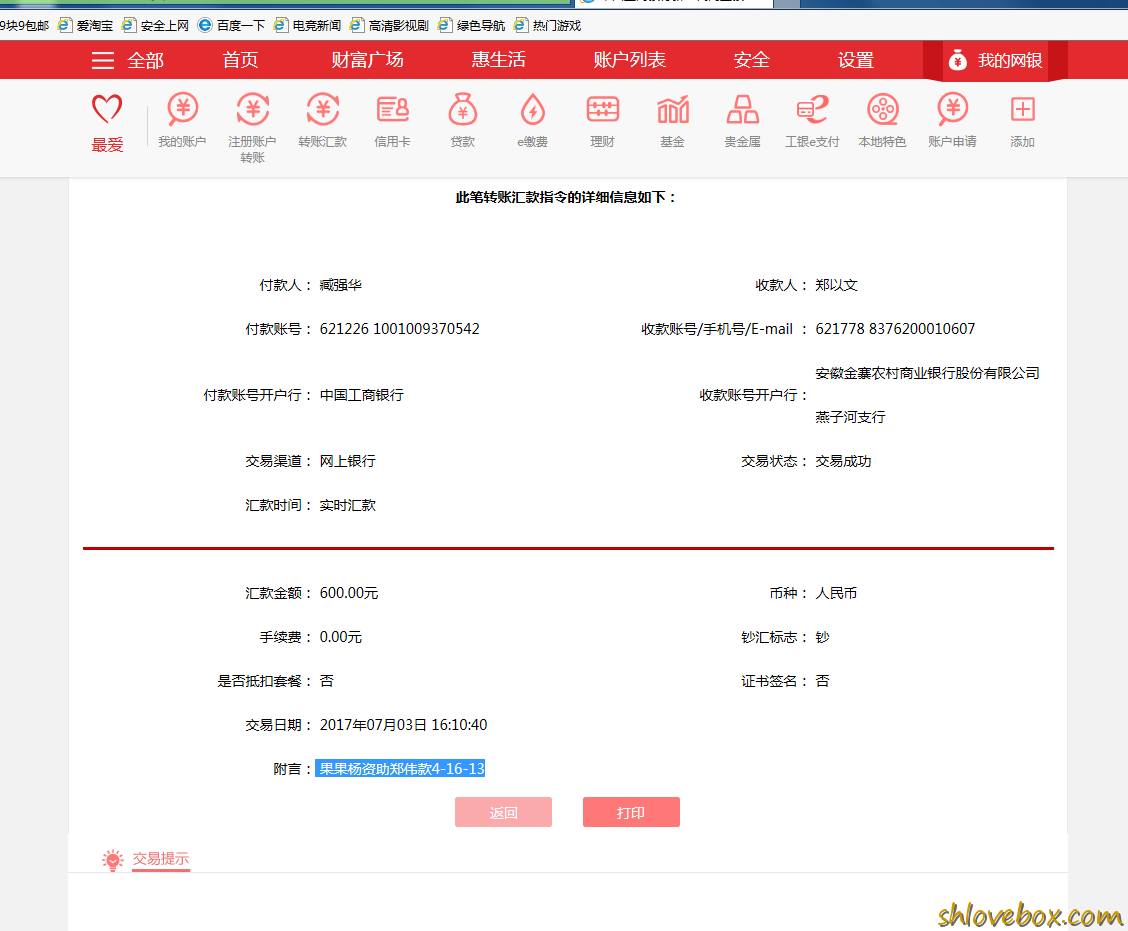Open 信用卡 credit card icon
Viewport: 1128px width, 931px height.
pos(393,109)
